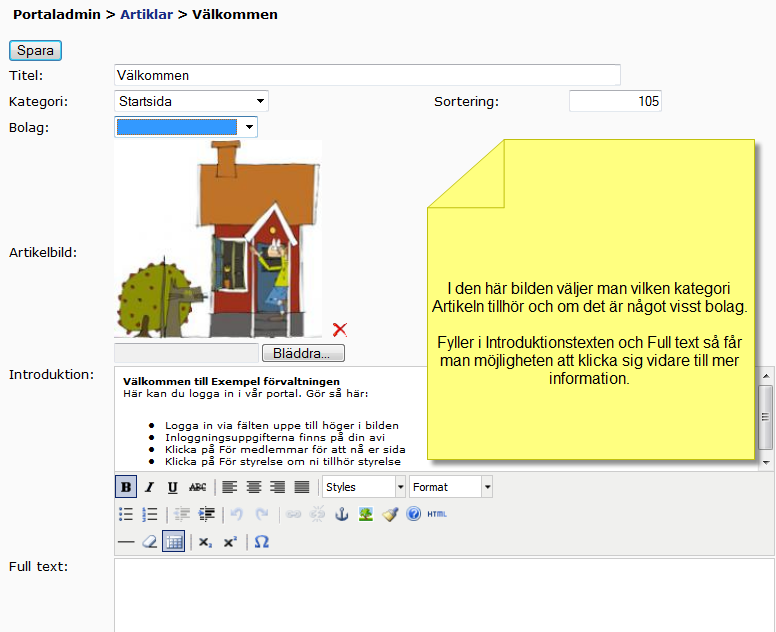This screenshot has width=776, height=632.
Task: Toggle bold formatting in the editor
Action: click(x=126, y=487)
